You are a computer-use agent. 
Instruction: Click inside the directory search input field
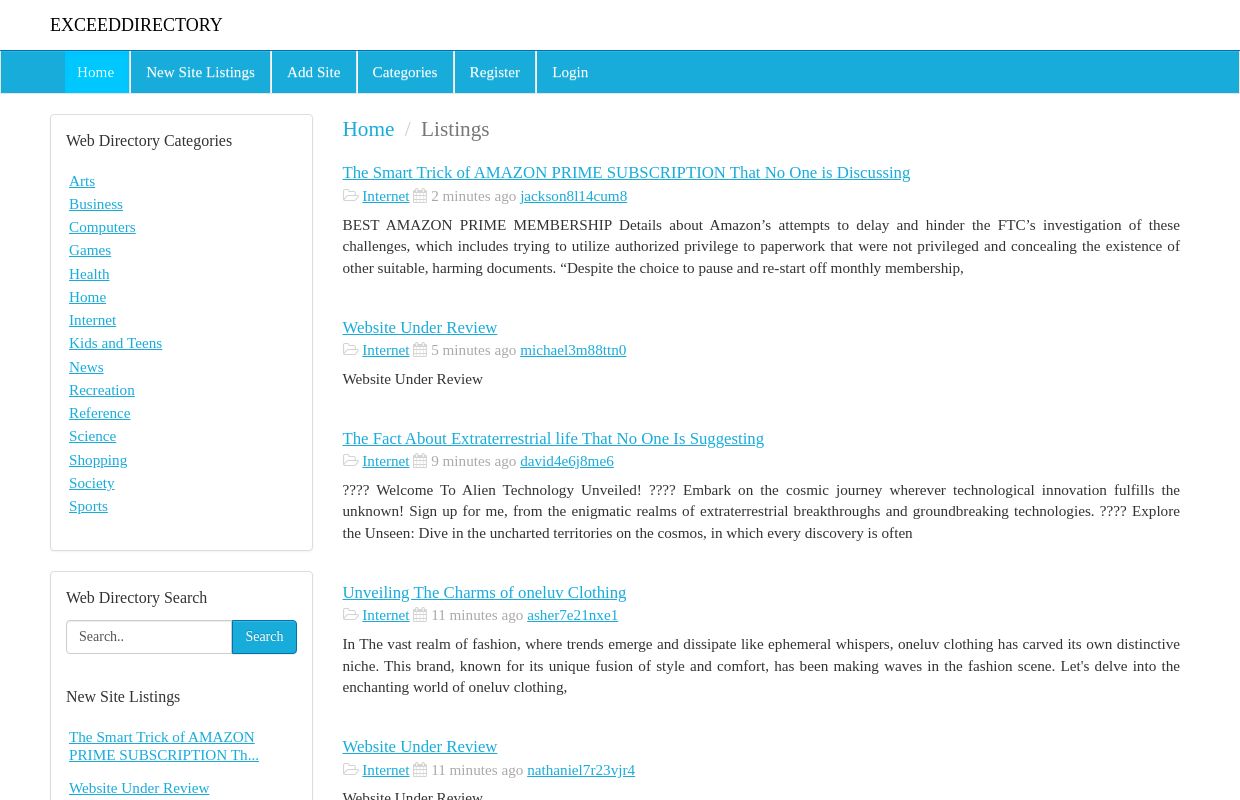click(148, 637)
